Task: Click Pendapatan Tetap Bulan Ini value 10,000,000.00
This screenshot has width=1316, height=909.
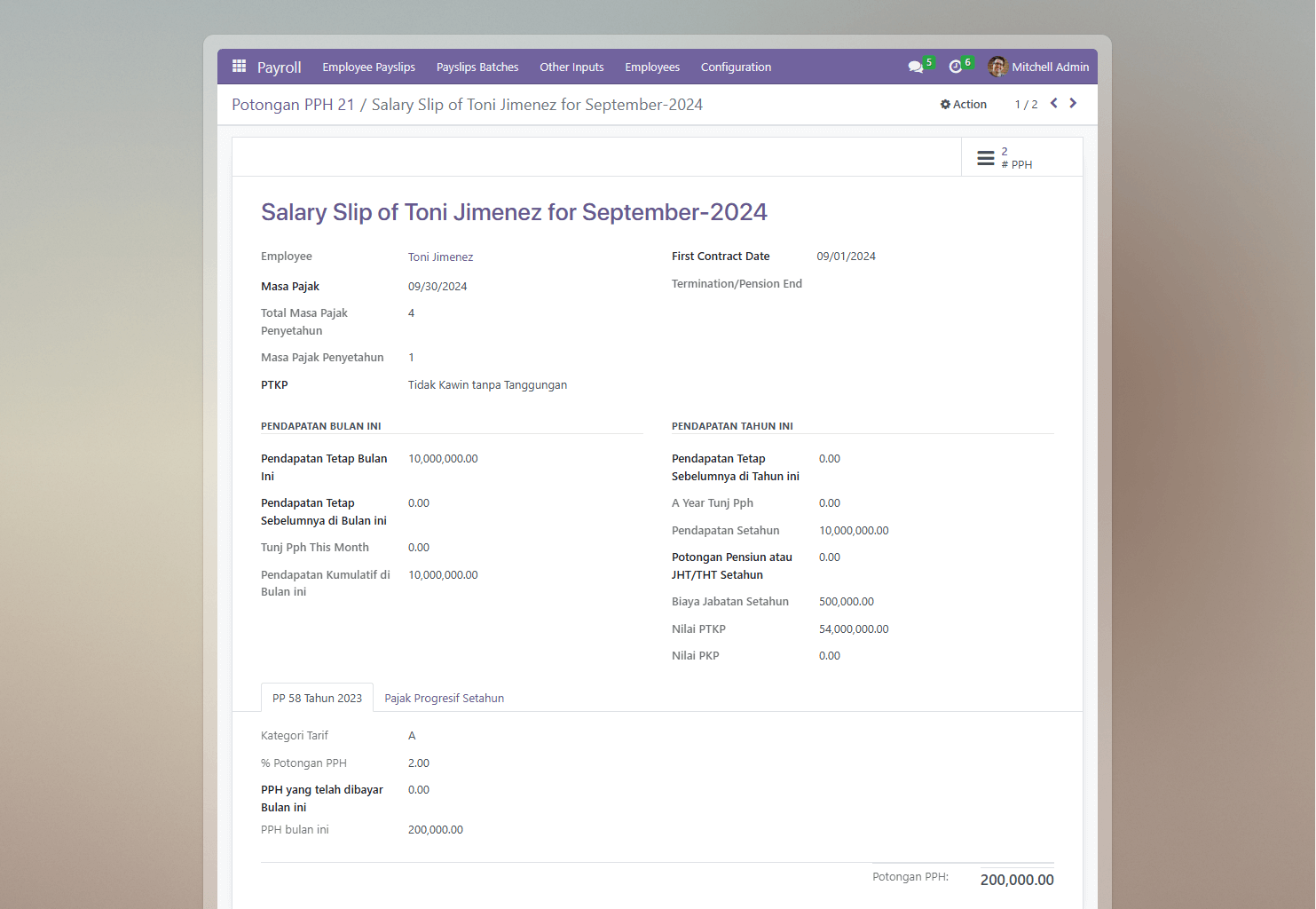Action: 443,458
